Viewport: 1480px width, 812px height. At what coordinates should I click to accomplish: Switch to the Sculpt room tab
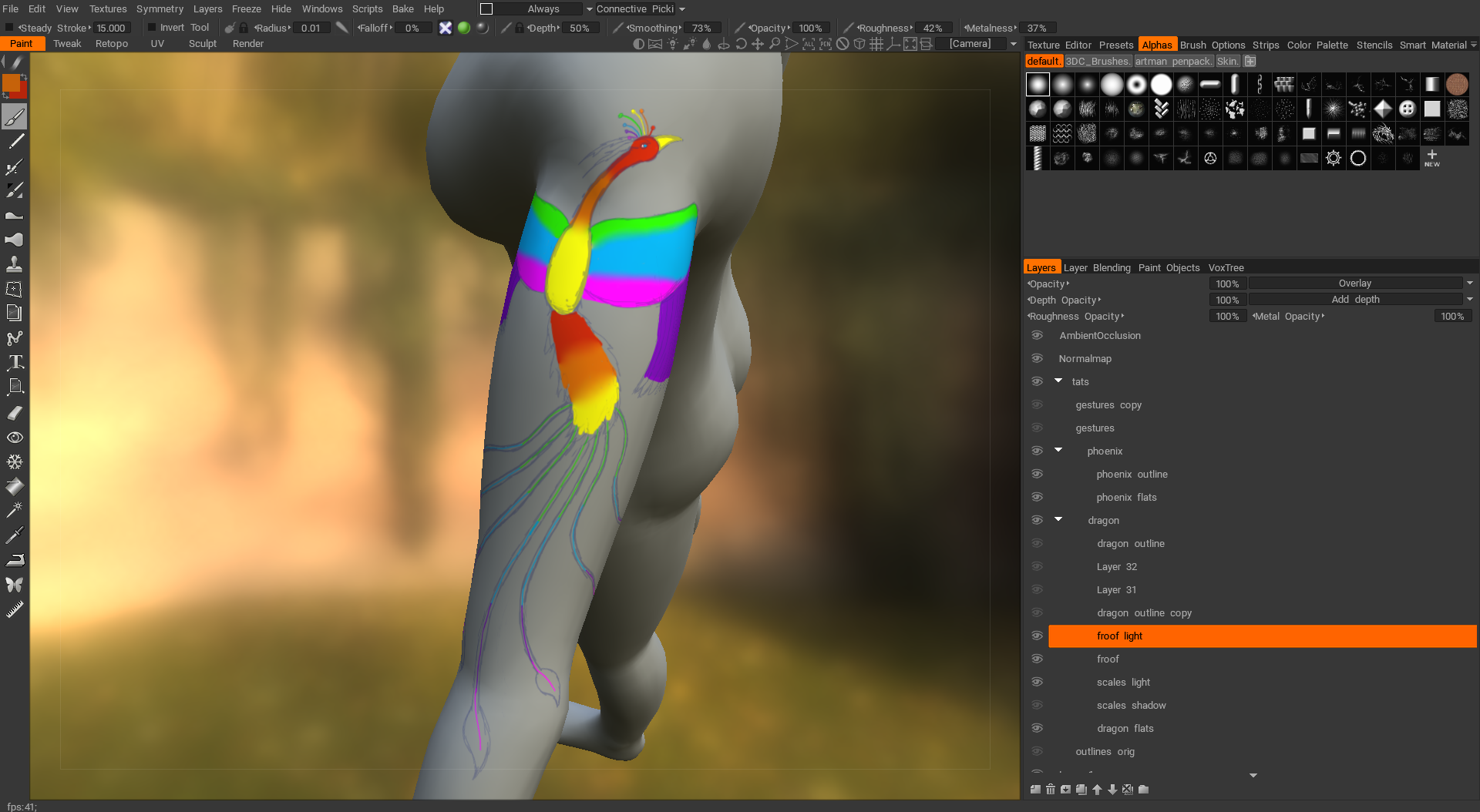[203, 44]
